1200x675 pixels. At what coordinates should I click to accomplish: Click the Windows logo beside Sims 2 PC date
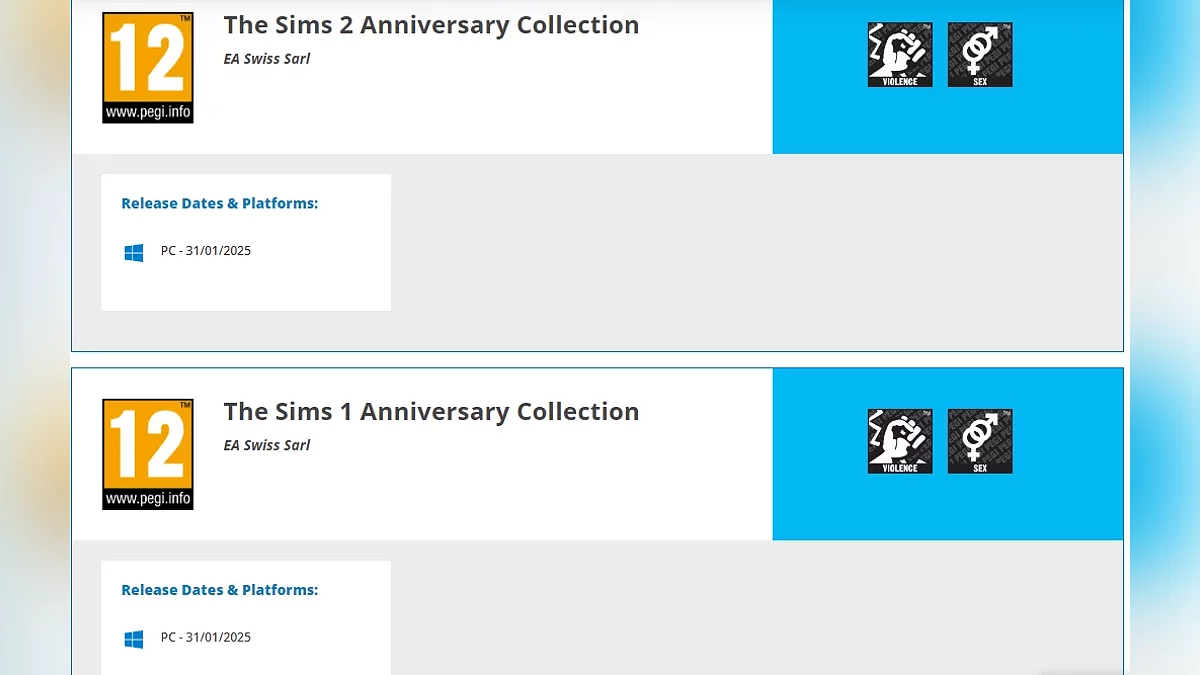134,252
